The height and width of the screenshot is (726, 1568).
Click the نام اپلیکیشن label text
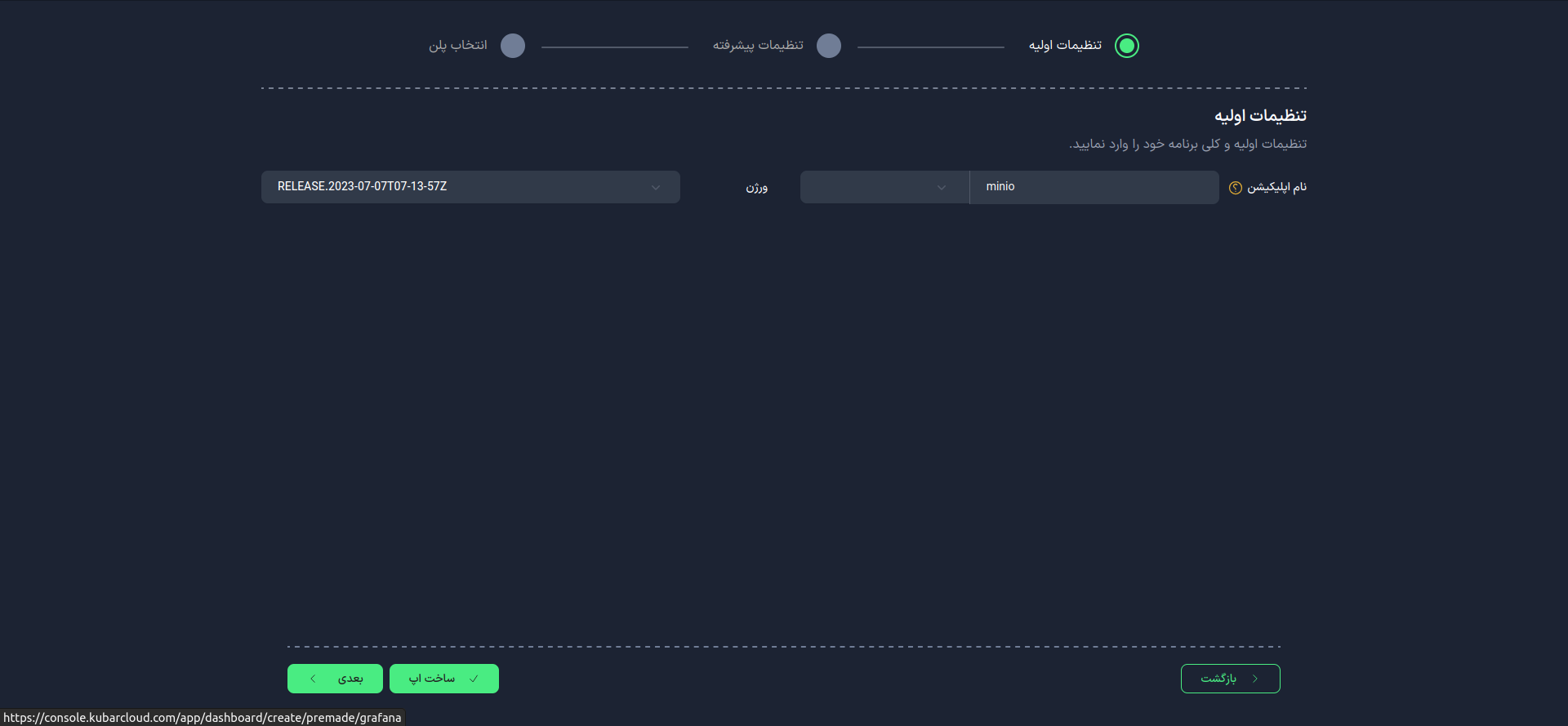pyautogui.click(x=1276, y=187)
